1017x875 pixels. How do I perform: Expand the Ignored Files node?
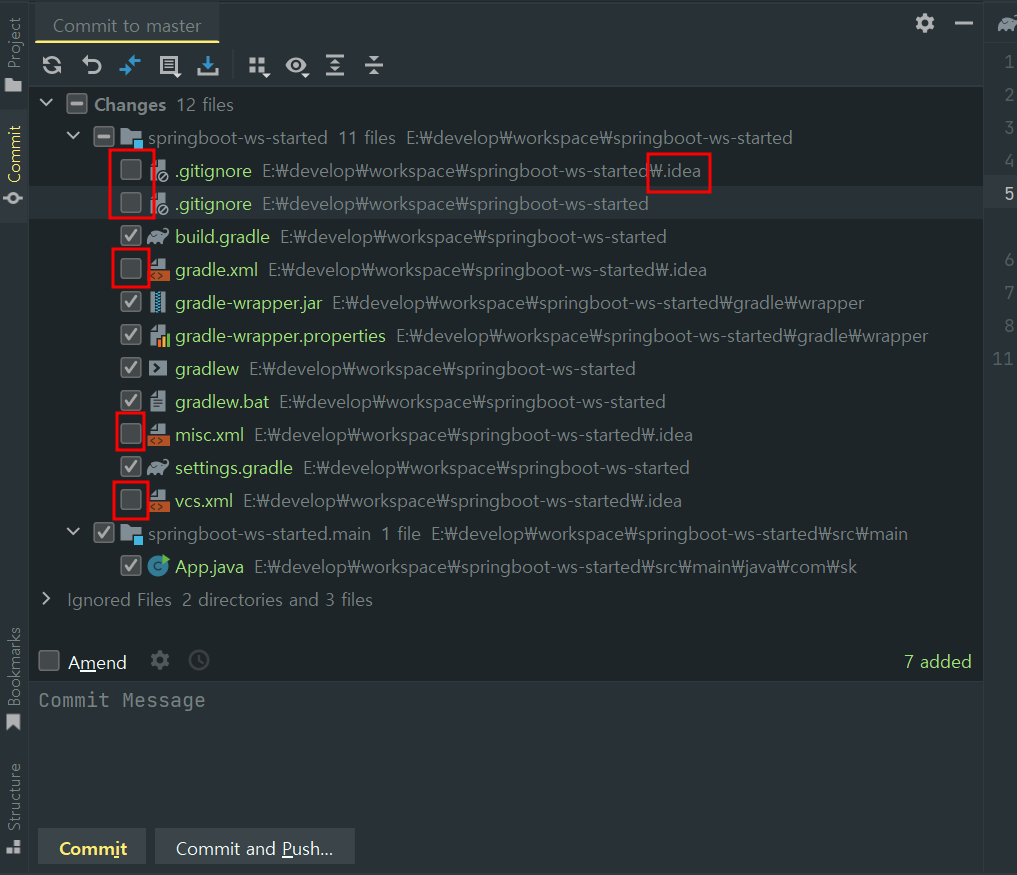click(46, 599)
